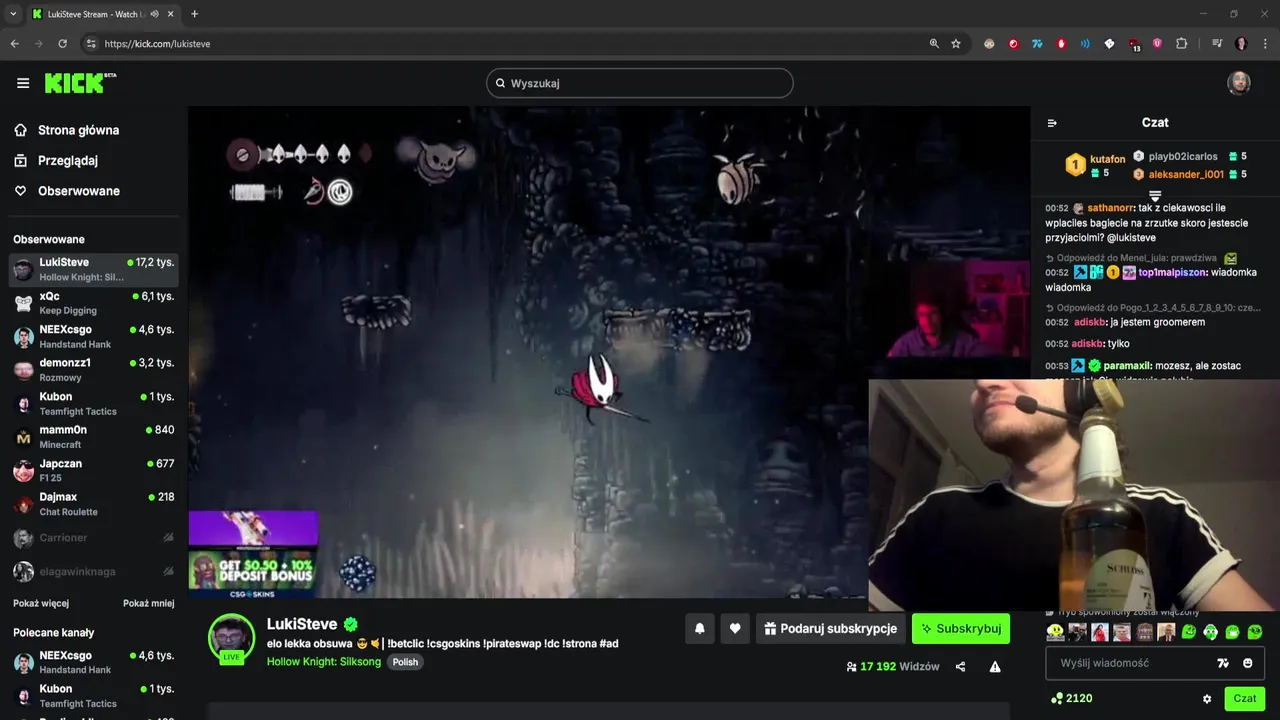Open Hollow Knight: Silksong category link
Viewport: 1280px width, 720px height.
[x=324, y=662]
